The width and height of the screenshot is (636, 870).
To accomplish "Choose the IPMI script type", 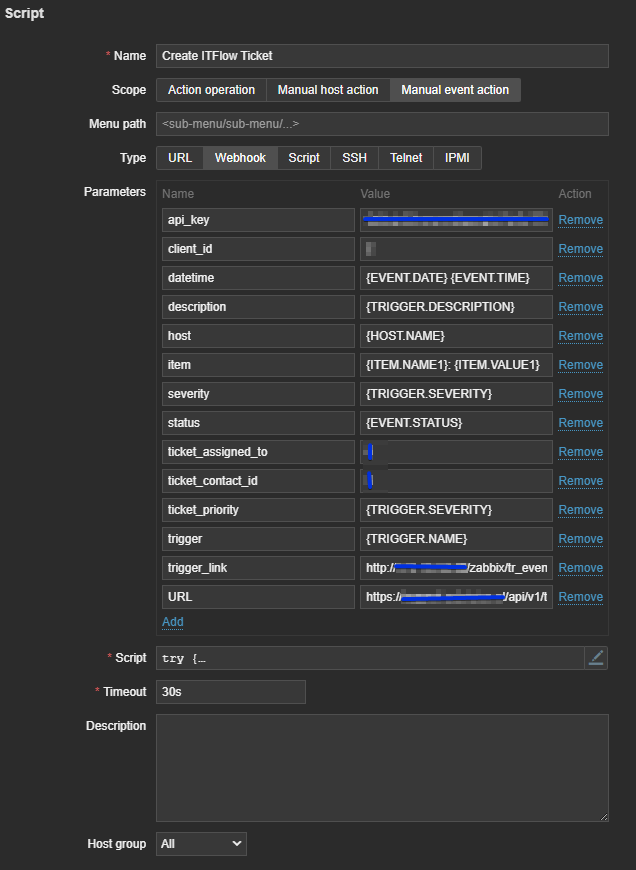I will (x=457, y=158).
